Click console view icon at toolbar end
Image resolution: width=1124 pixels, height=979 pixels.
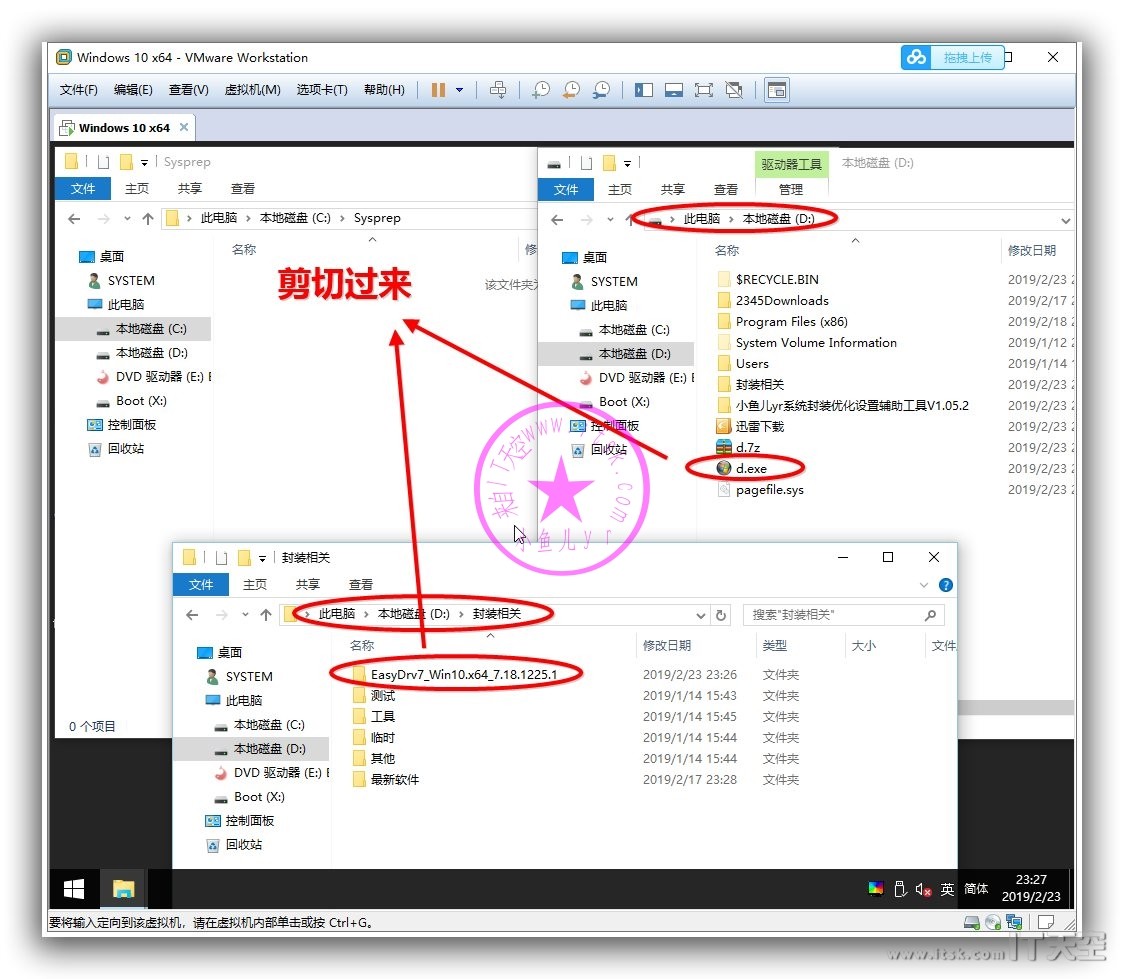click(x=777, y=90)
